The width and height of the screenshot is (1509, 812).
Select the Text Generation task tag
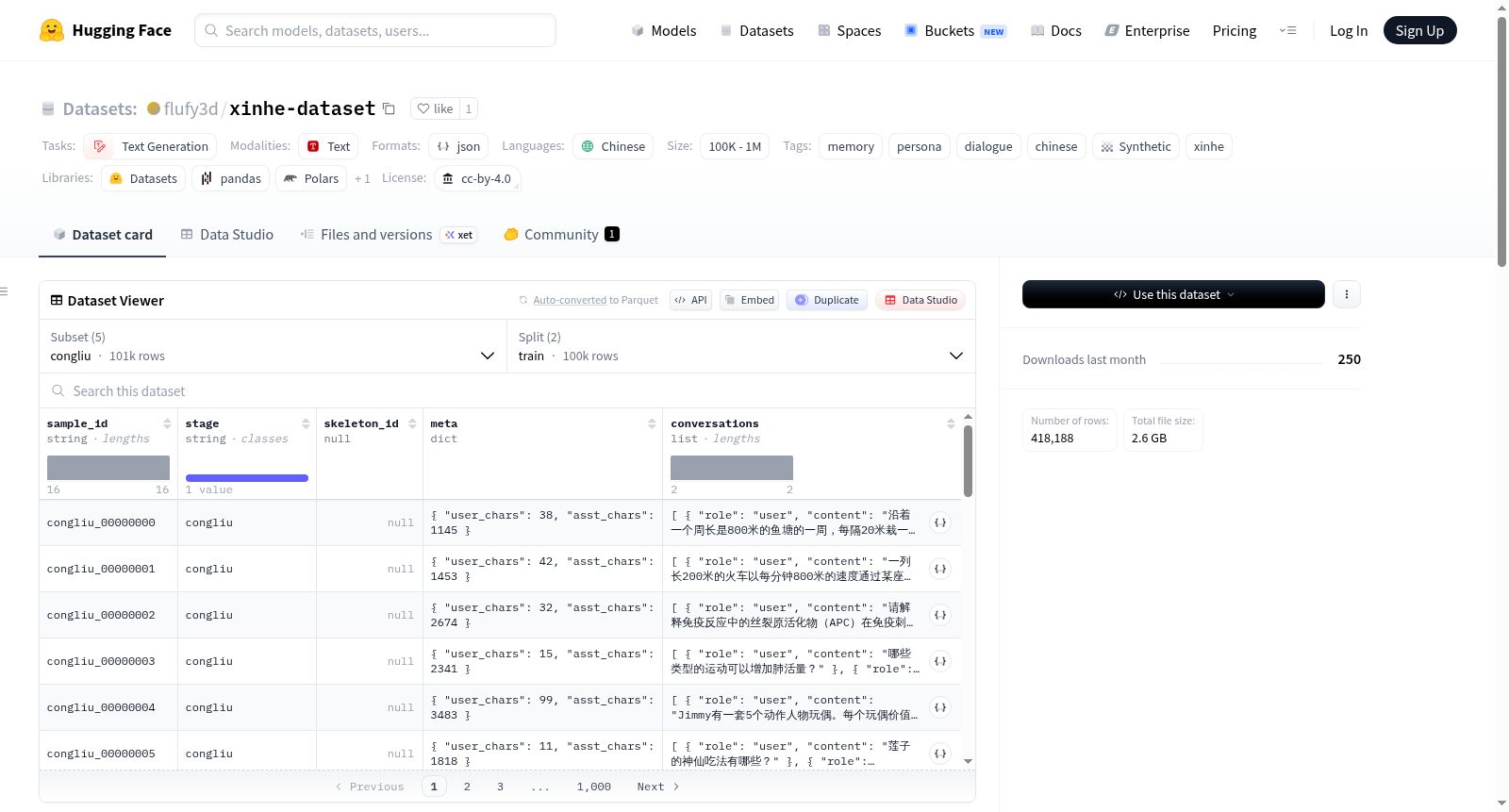tap(151, 146)
